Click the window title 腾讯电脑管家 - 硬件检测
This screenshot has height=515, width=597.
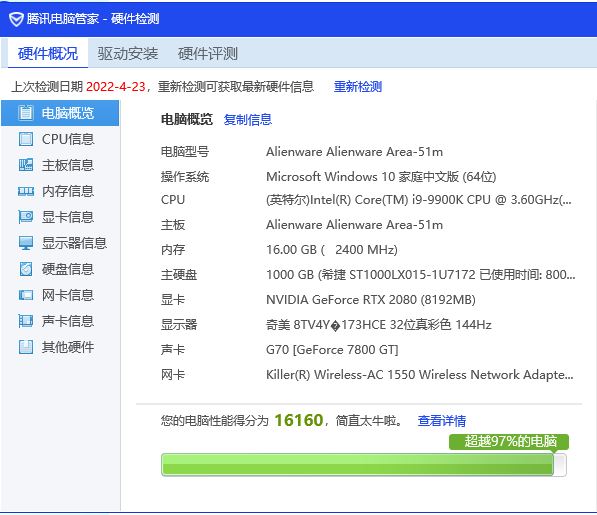coord(93,19)
